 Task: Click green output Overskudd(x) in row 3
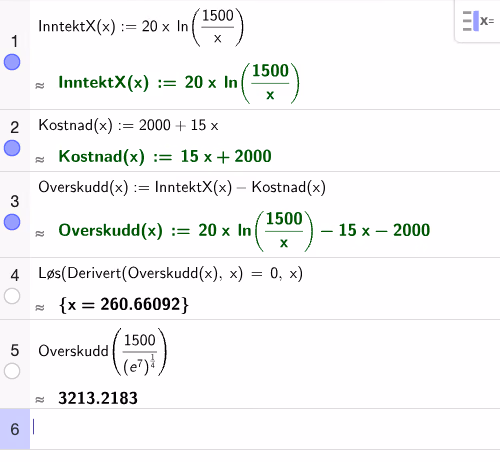pos(244,230)
